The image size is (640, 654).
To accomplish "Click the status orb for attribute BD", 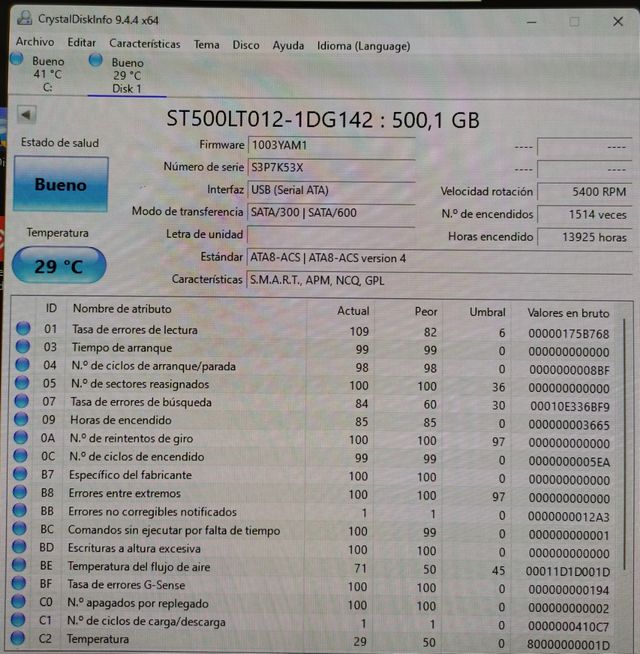I will coord(19,546).
